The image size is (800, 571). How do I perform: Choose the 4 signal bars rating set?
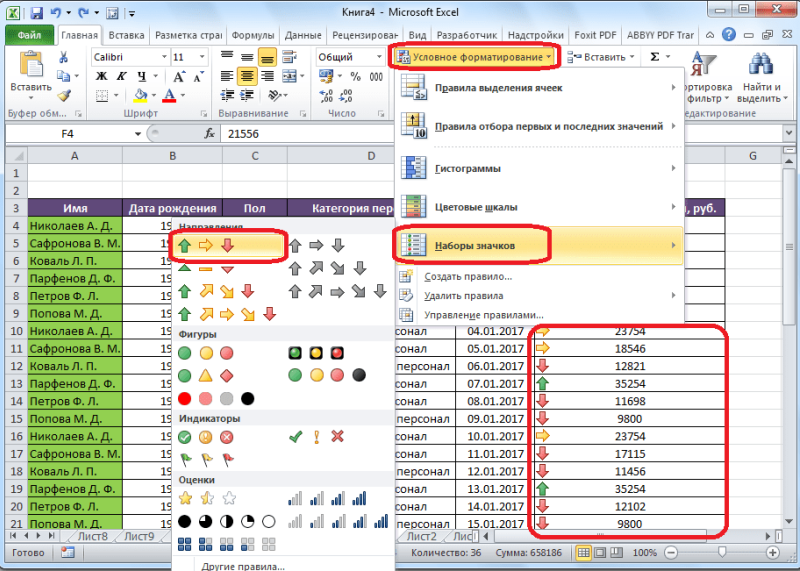[327, 498]
